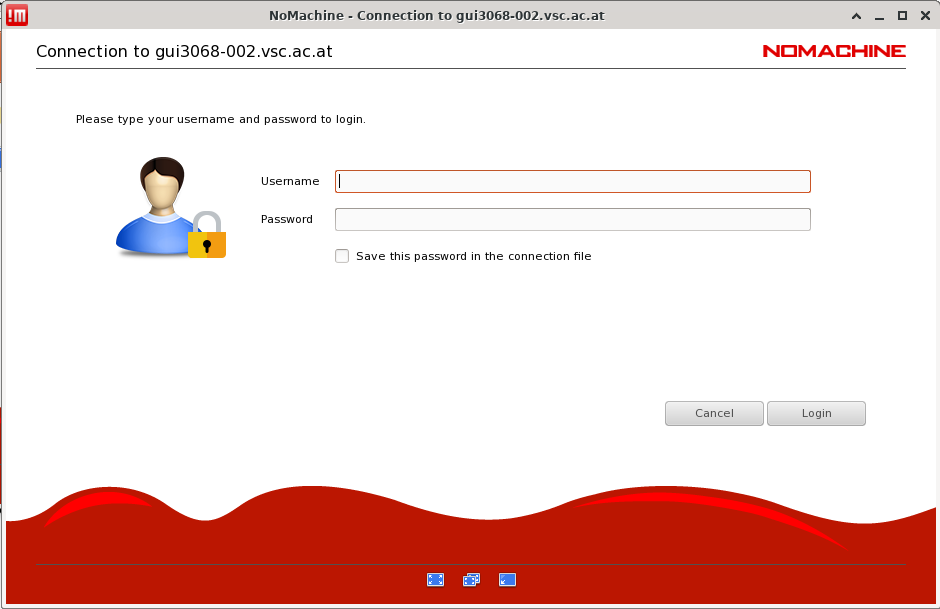Click 'Please type your username and password' text
Screen dimensions: 940x609
(221, 119)
